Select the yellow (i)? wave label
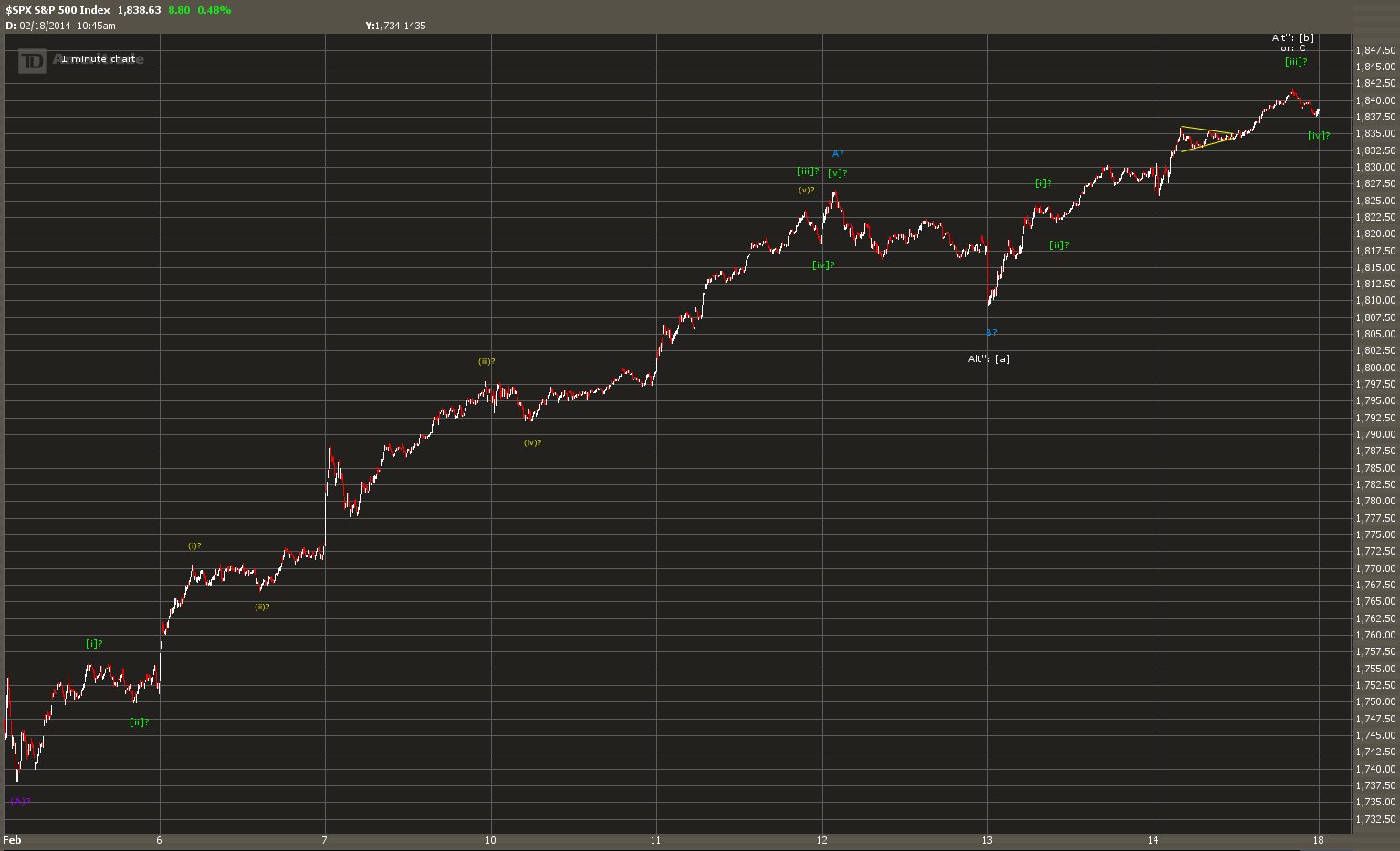The width and height of the screenshot is (1400, 851). pyautogui.click(x=194, y=546)
